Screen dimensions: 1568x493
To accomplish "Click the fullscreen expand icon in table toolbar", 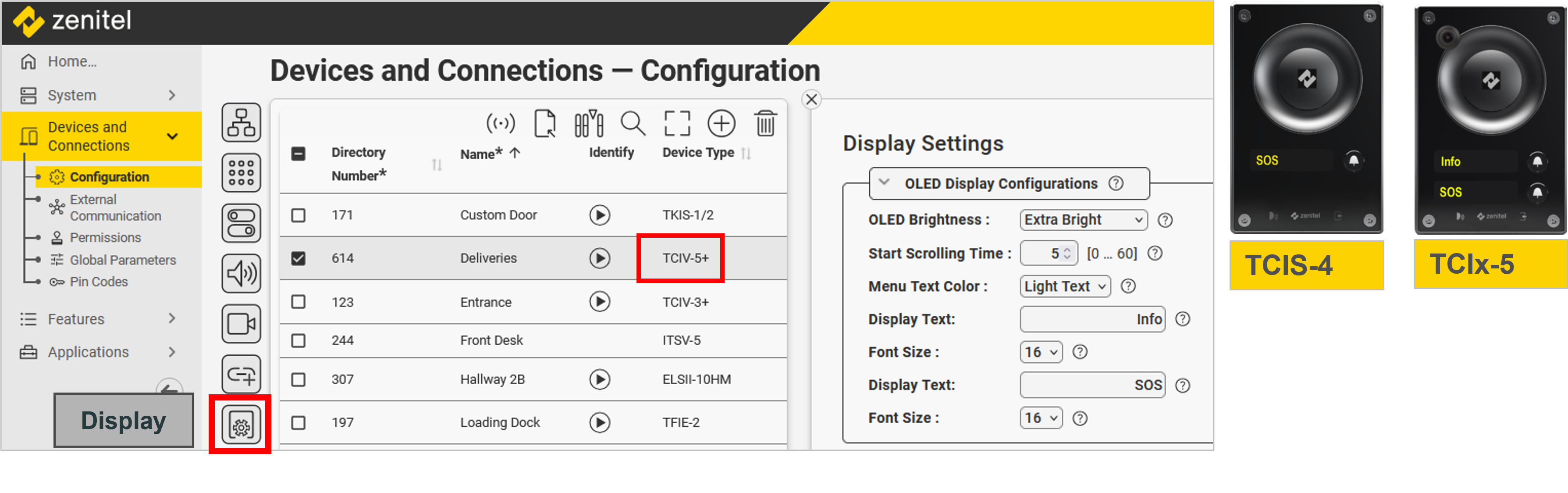I will pos(677,124).
